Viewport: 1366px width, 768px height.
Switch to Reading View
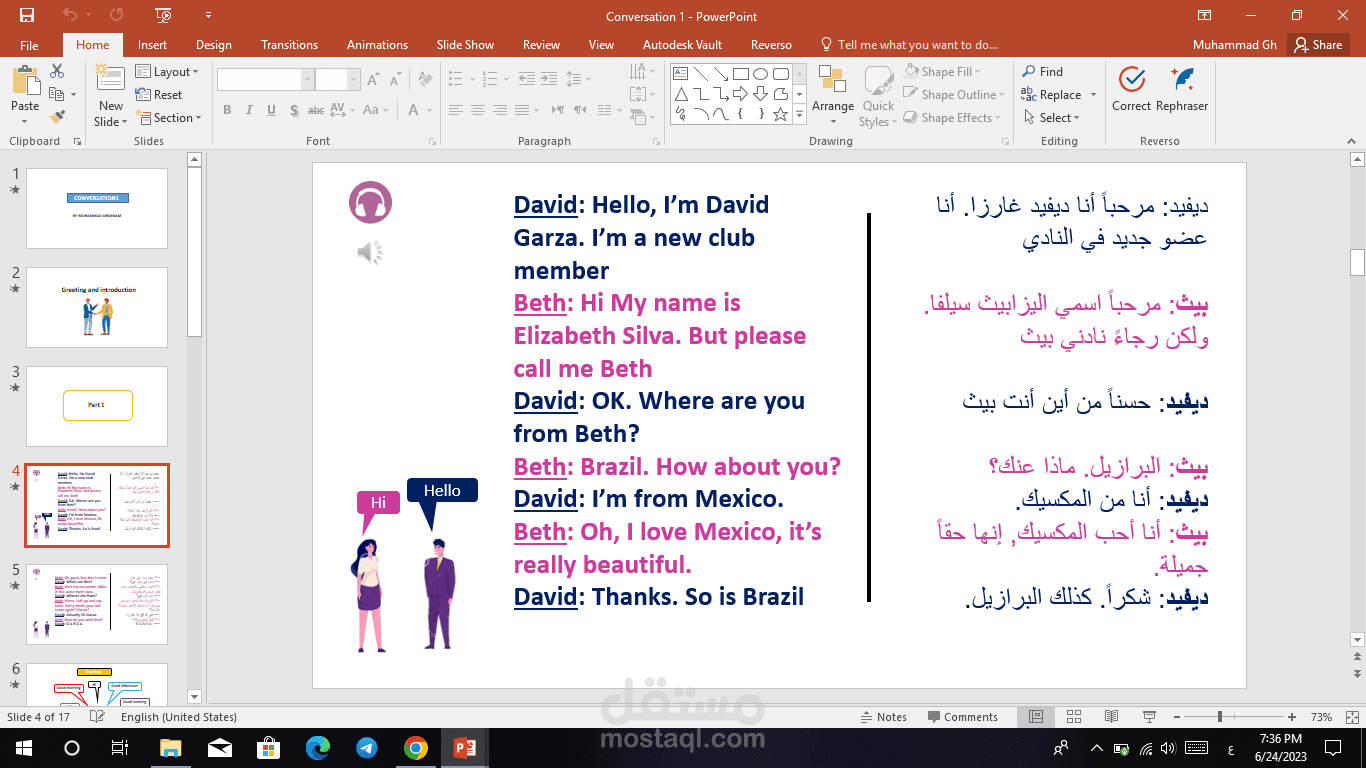point(1111,717)
